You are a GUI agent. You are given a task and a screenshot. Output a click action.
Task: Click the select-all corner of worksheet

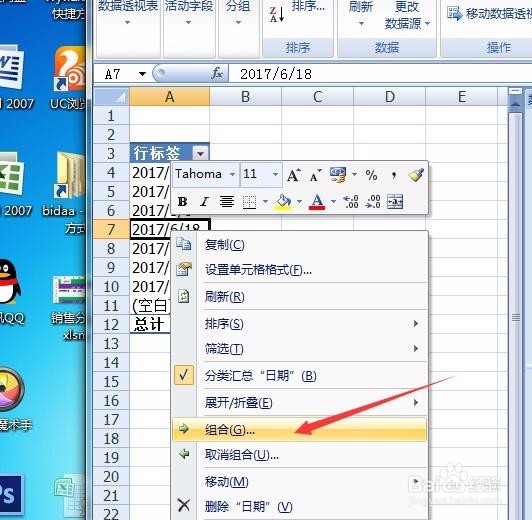click(x=112, y=97)
